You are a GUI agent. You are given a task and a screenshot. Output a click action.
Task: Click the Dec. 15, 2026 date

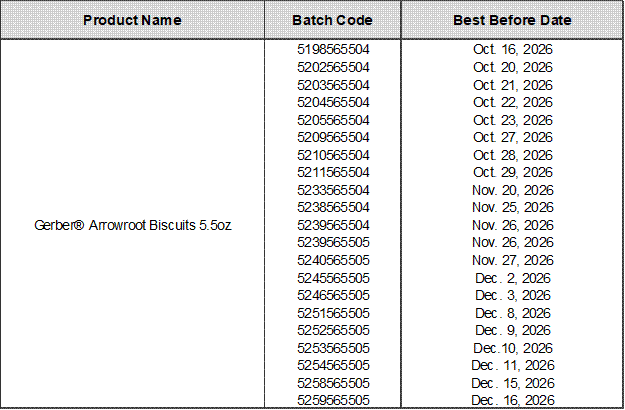[x=513, y=383]
